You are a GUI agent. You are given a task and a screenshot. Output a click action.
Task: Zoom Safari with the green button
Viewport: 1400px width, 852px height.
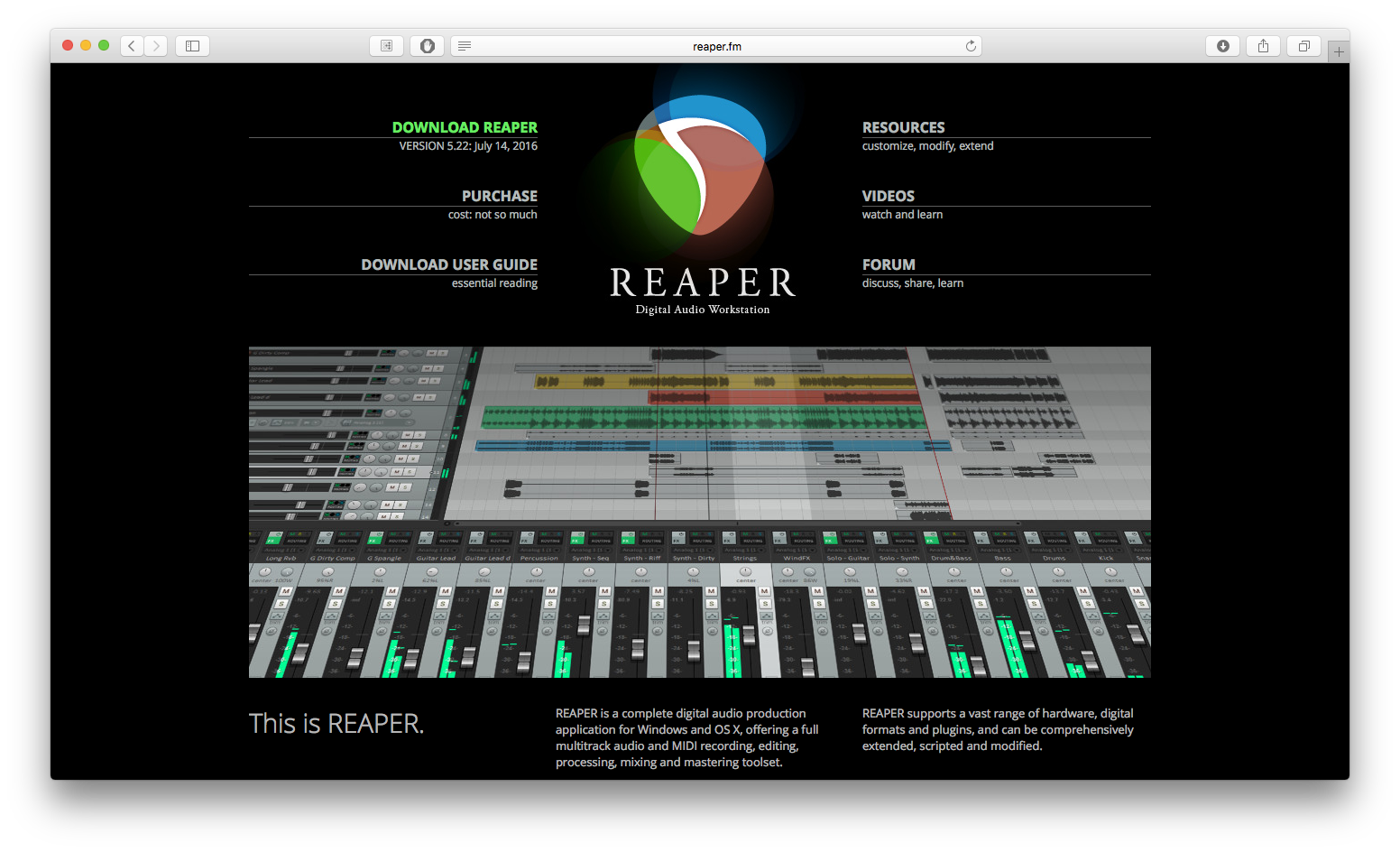(x=104, y=45)
